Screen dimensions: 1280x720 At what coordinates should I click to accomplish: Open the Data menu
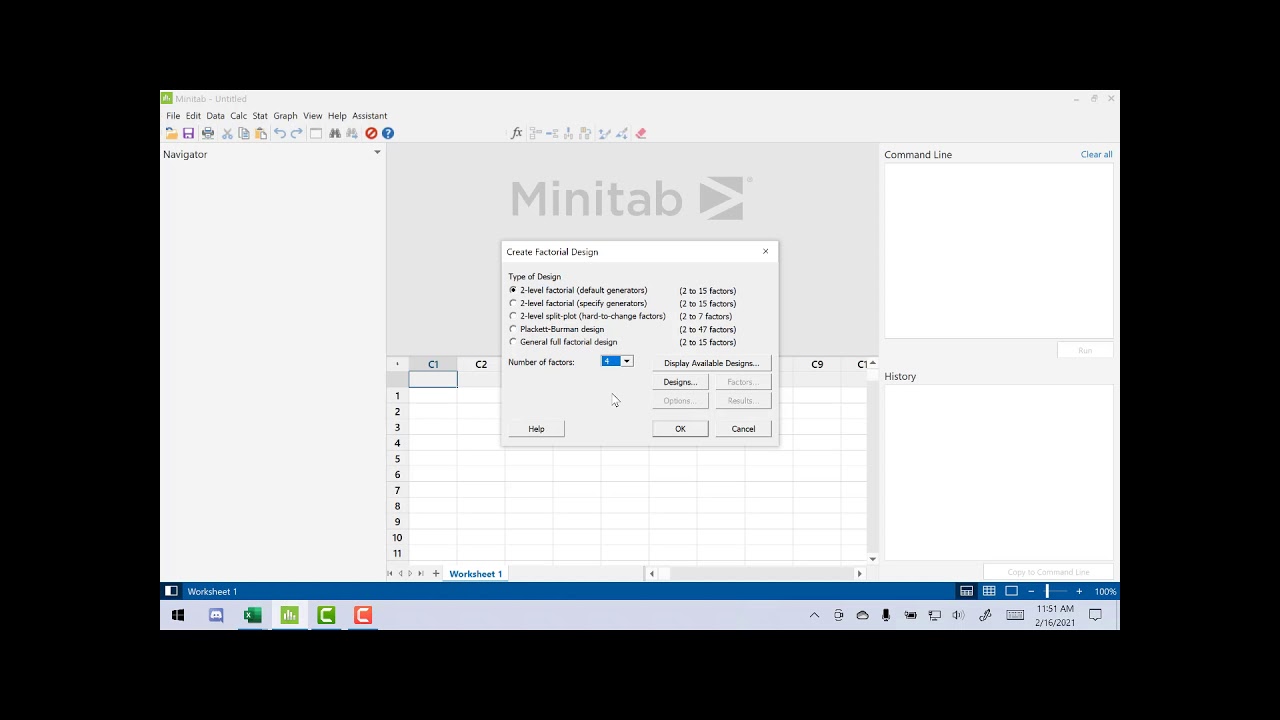[x=215, y=116]
